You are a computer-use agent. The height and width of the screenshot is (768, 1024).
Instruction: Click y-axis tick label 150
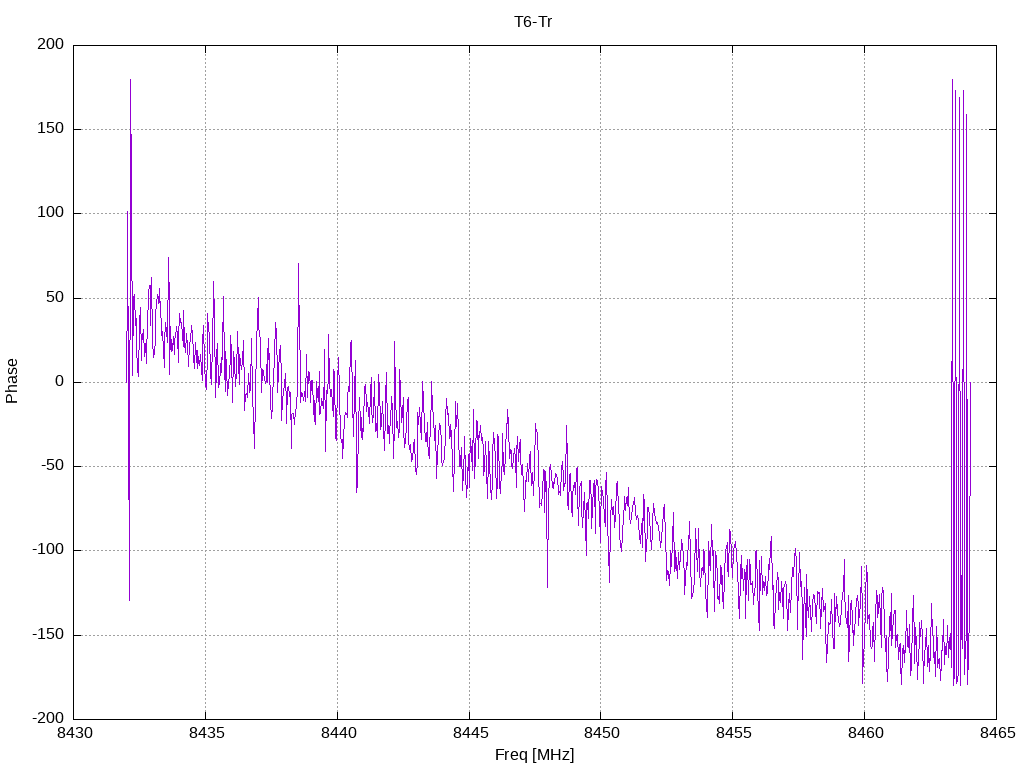pyautogui.click(x=51, y=129)
